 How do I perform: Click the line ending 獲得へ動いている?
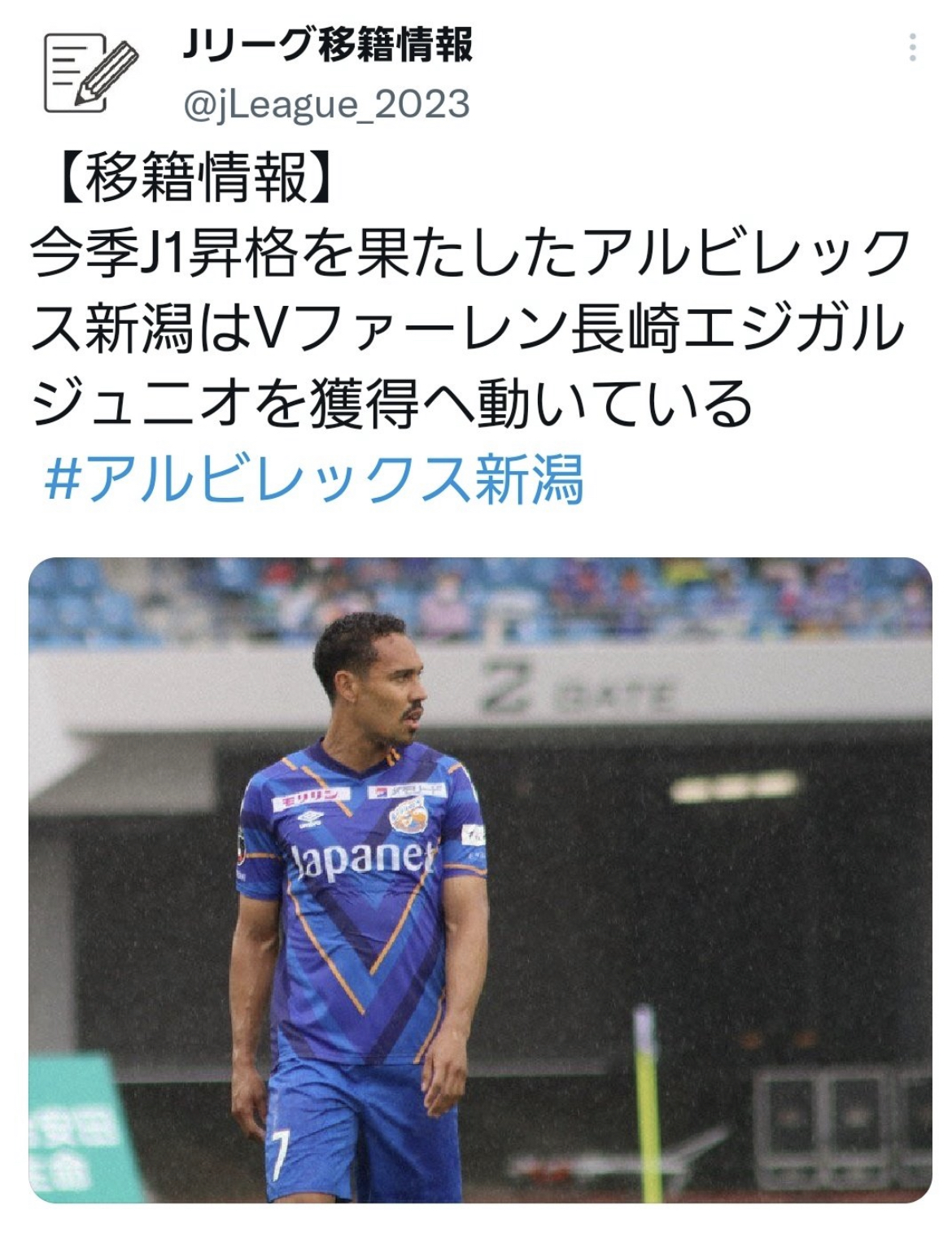coord(391,404)
